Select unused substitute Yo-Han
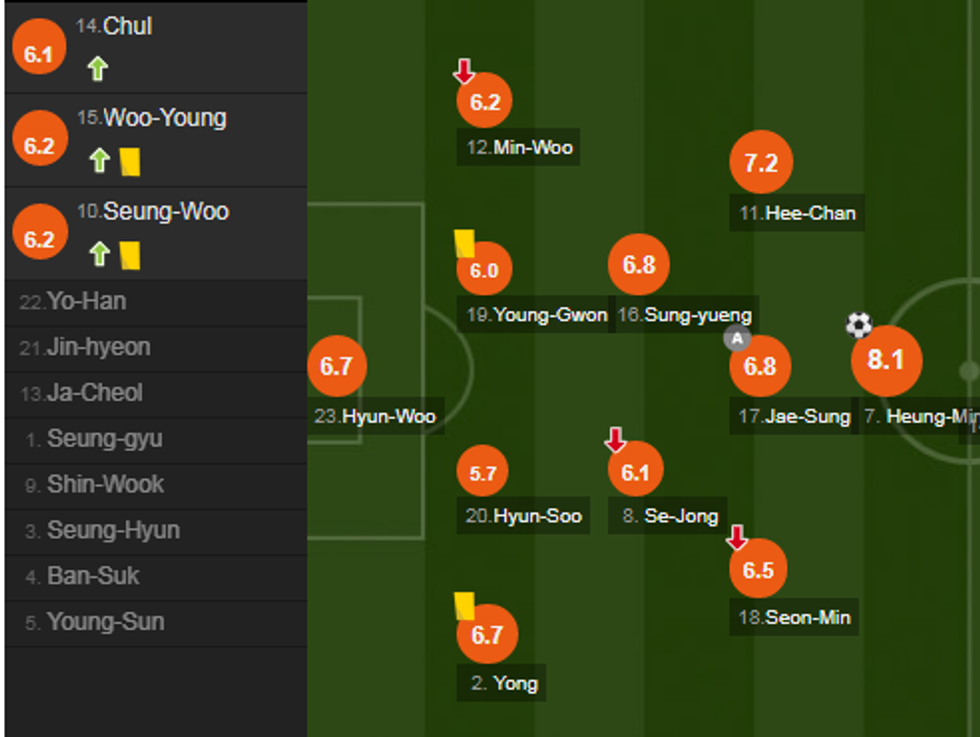 point(86,302)
